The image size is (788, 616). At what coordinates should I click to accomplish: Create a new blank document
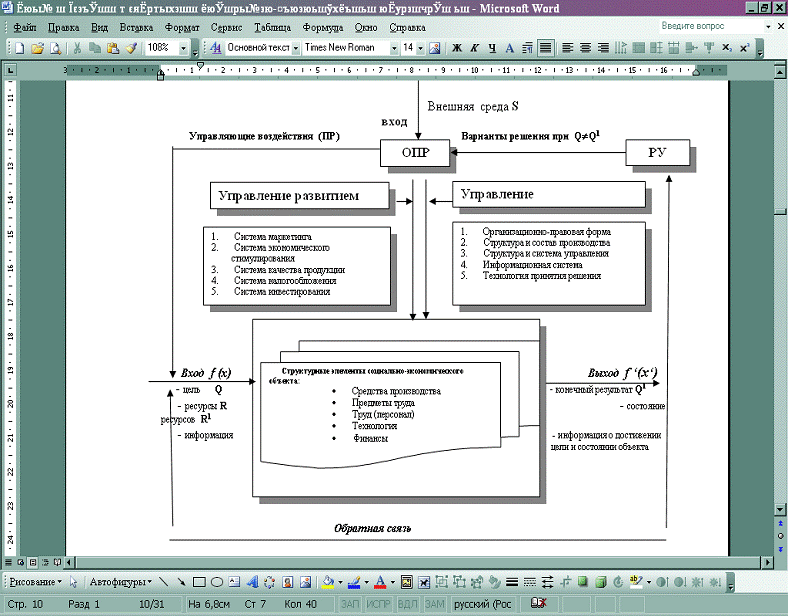[x=19, y=48]
